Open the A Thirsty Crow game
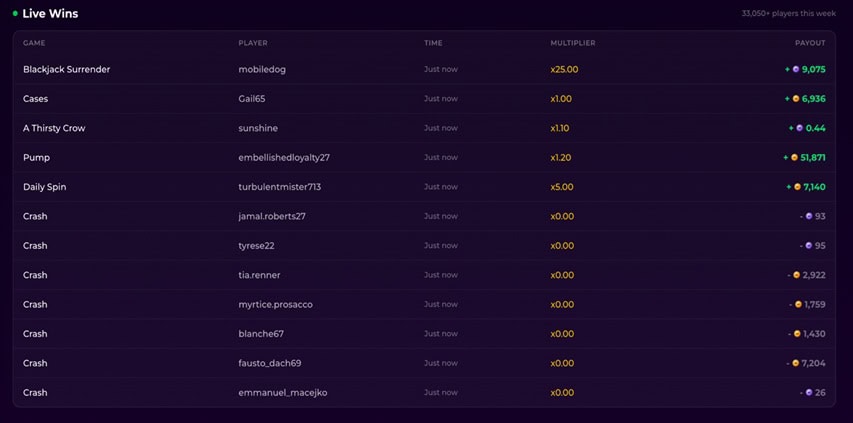 (54, 128)
